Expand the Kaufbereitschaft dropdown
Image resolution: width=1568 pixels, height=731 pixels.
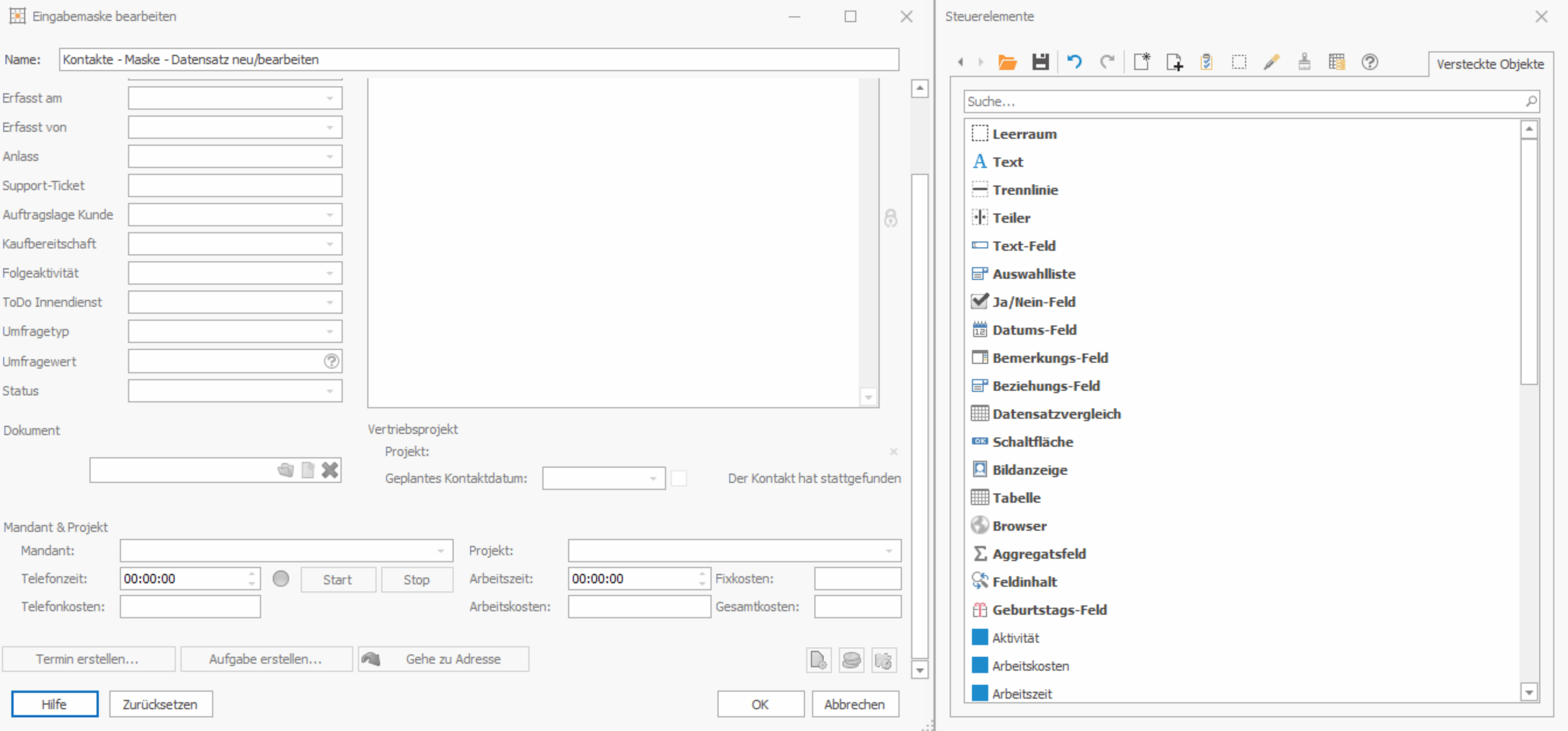click(x=330, y=244)
